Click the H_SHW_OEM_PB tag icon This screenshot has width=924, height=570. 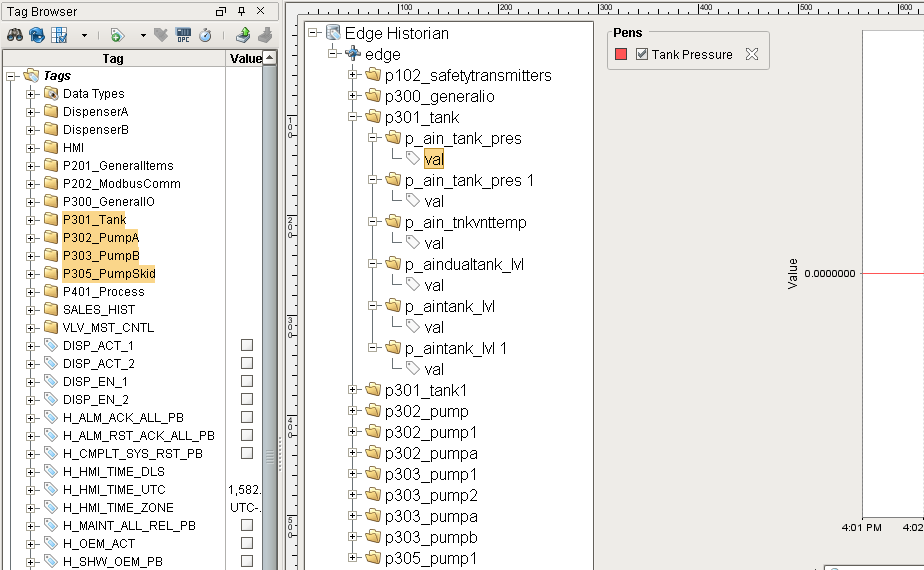[x=51, y=561]
